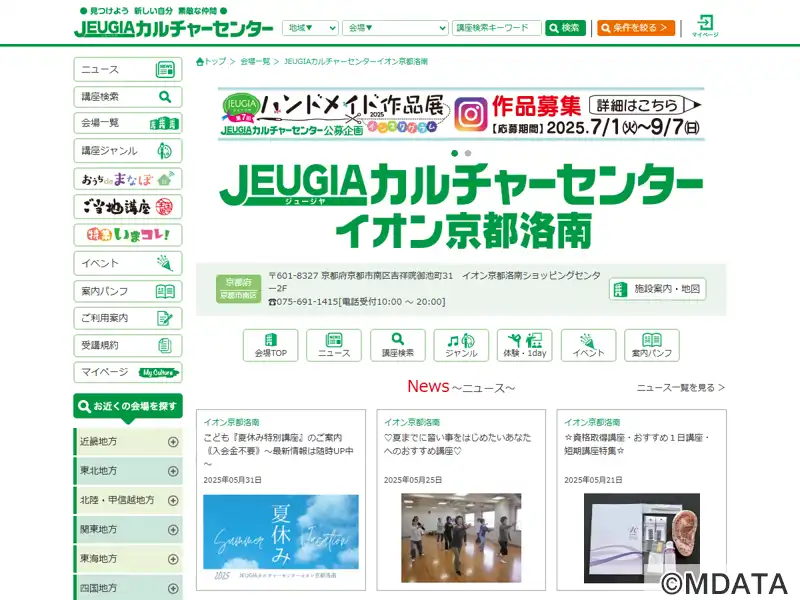Select the second banner carousel dot
Screen dimensions: 800x600
pos(468,153)
